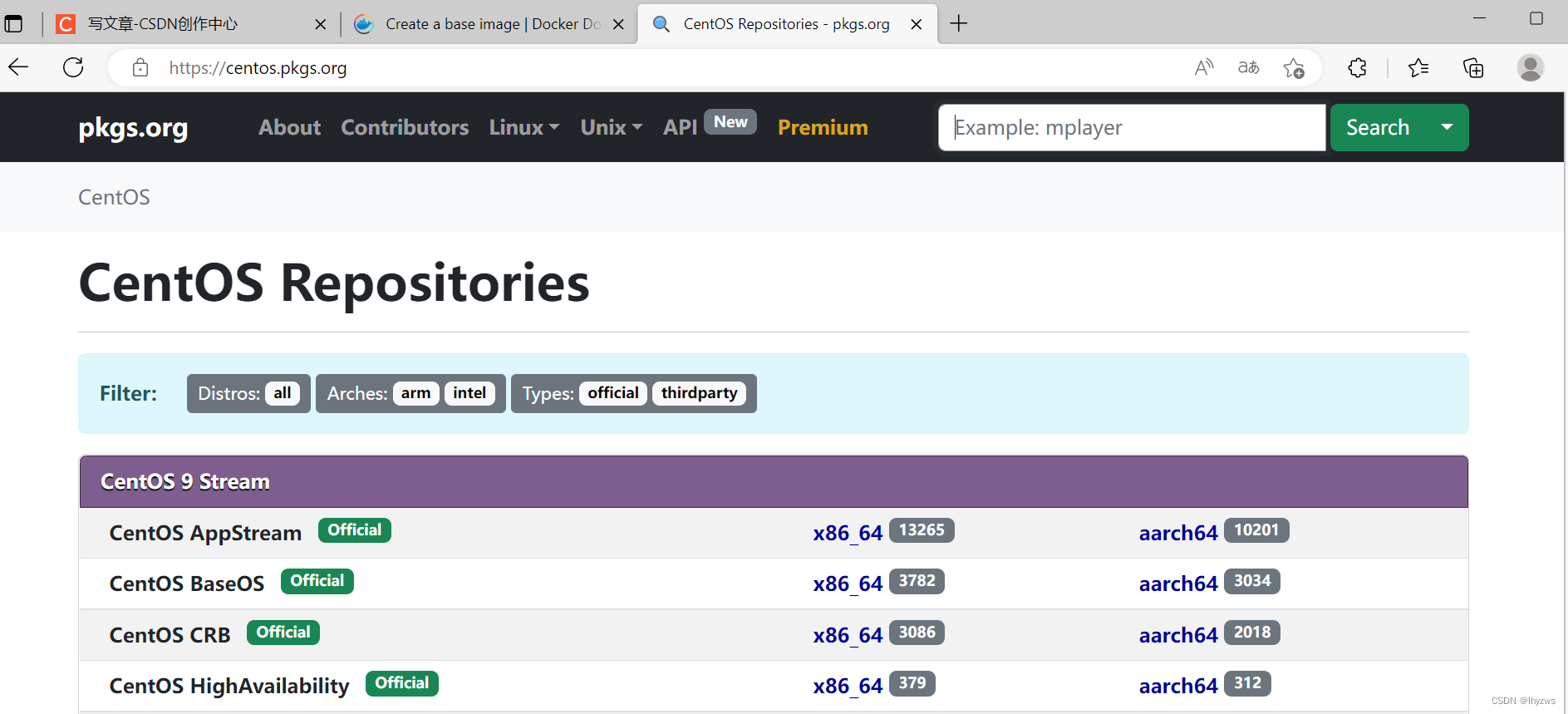Image resolution: width=1568 pixels, height=714 pixels.
Task: Click the 'CentOS HighAvailability' repository name
Action: tap(229, 686)
